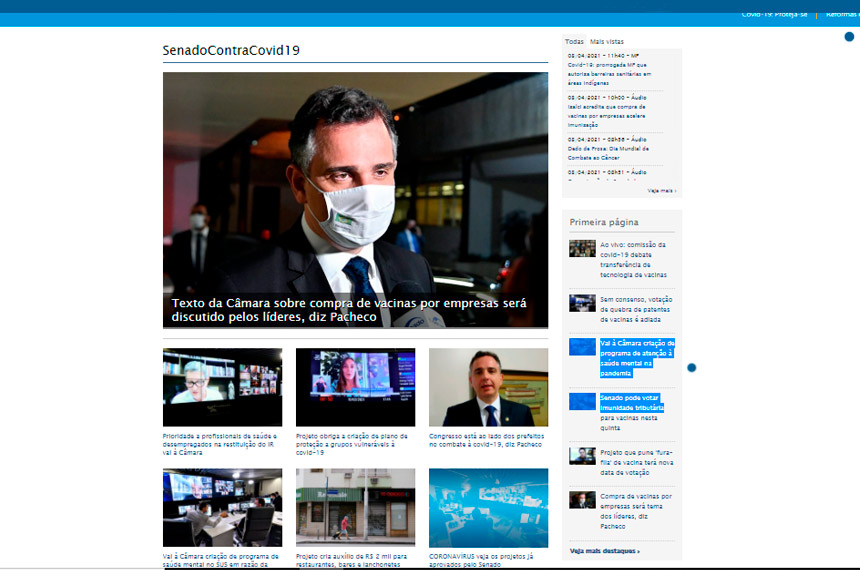Image resolution: width=860 pixels, height=570 pixels.
Task: Click small thumbnail beside 'Projeto que pune fura-fila'
Action: 582,456
